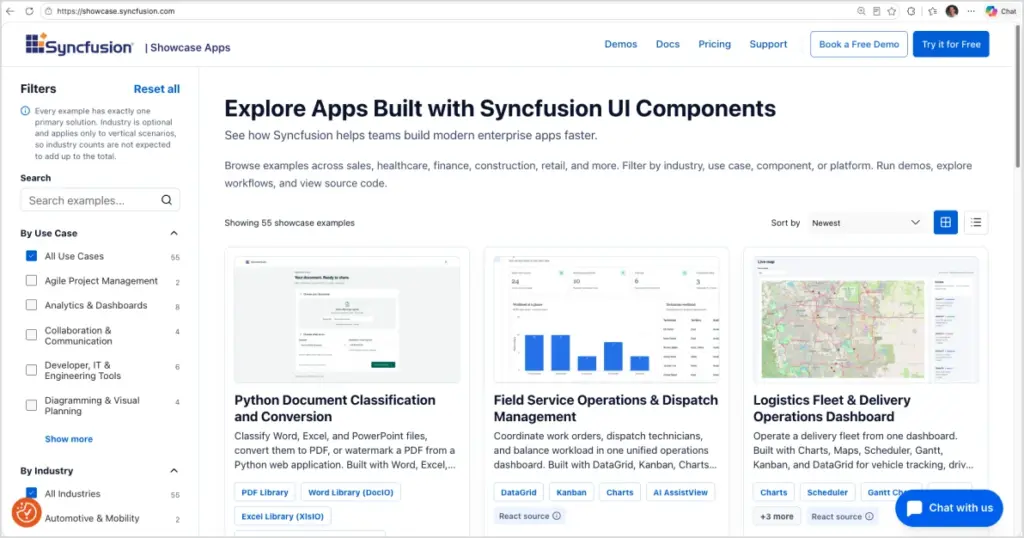The image size is (1024, 538).
Task: Open Python Document Classification and Conversion title
Action: pyautogui.click(x=334, y=408)
